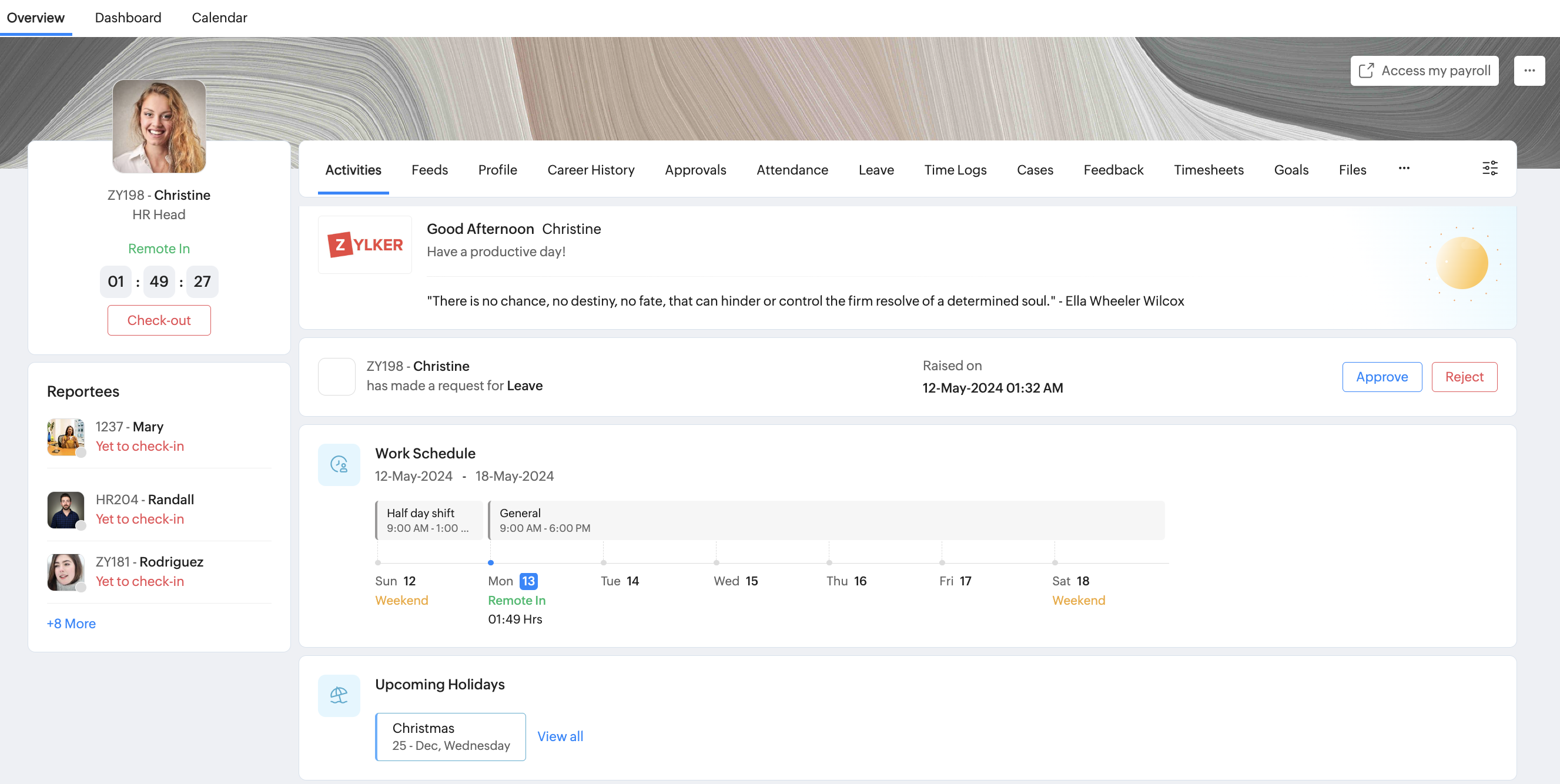Image resolution: width=1560 pixels, height=784 pixels.
Task: Open the filter settings sliders icon
Action: click(x=1489, y=168)
